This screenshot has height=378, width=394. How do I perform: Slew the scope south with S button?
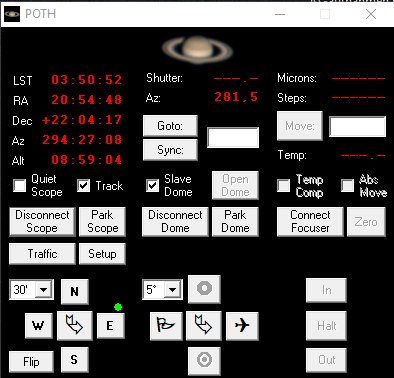pos(75,360)
